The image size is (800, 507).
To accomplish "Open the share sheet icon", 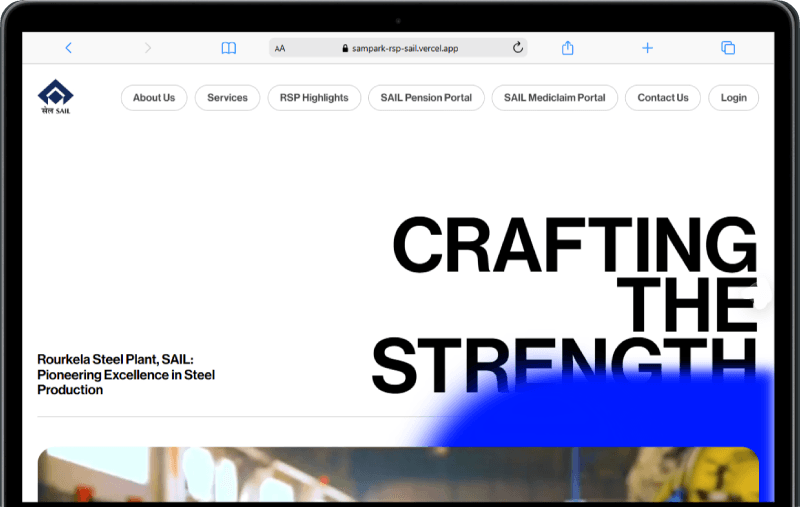I will pyautogui.click(x=568, y=48).
